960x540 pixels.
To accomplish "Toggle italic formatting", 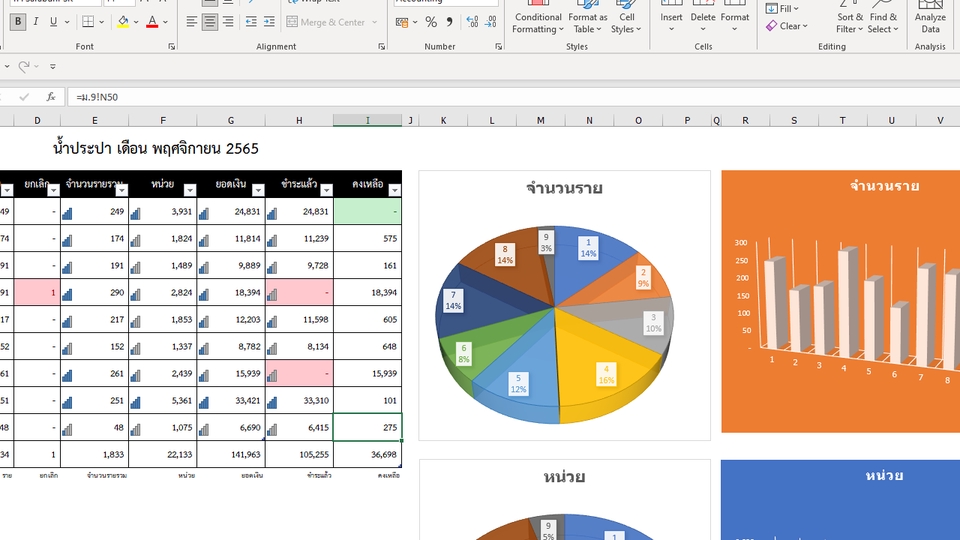I will [36, 22].
